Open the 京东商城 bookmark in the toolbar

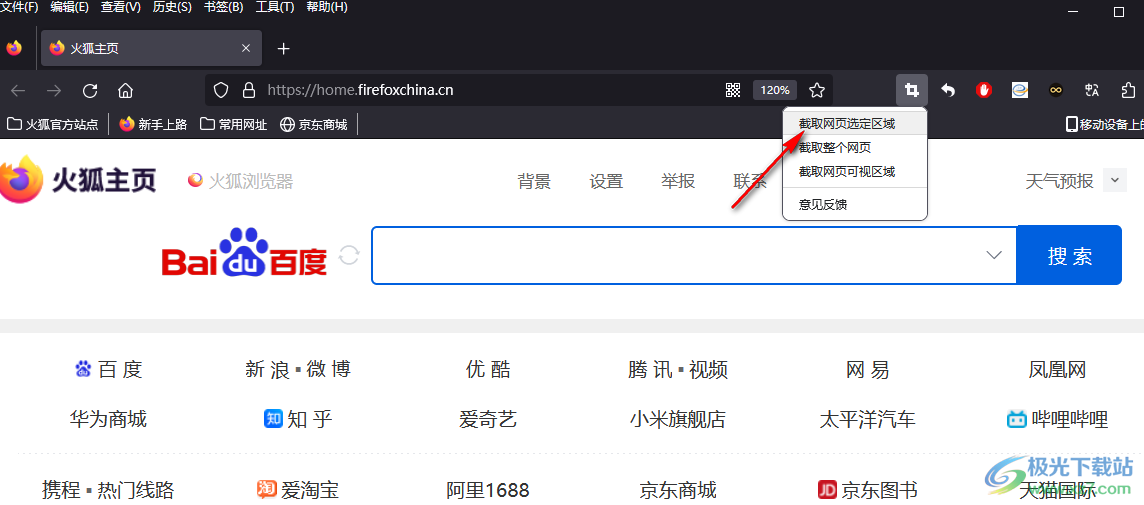tap(314, 124)
